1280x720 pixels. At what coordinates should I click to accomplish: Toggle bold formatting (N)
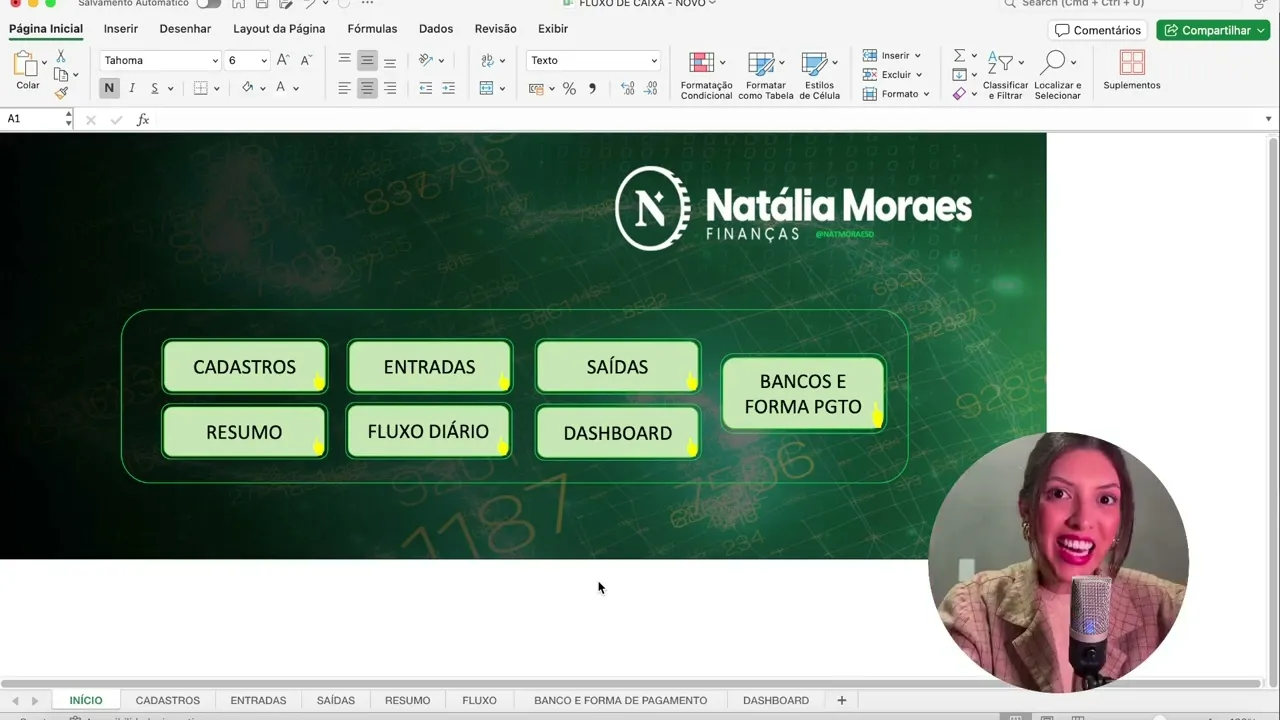point(109,88)
